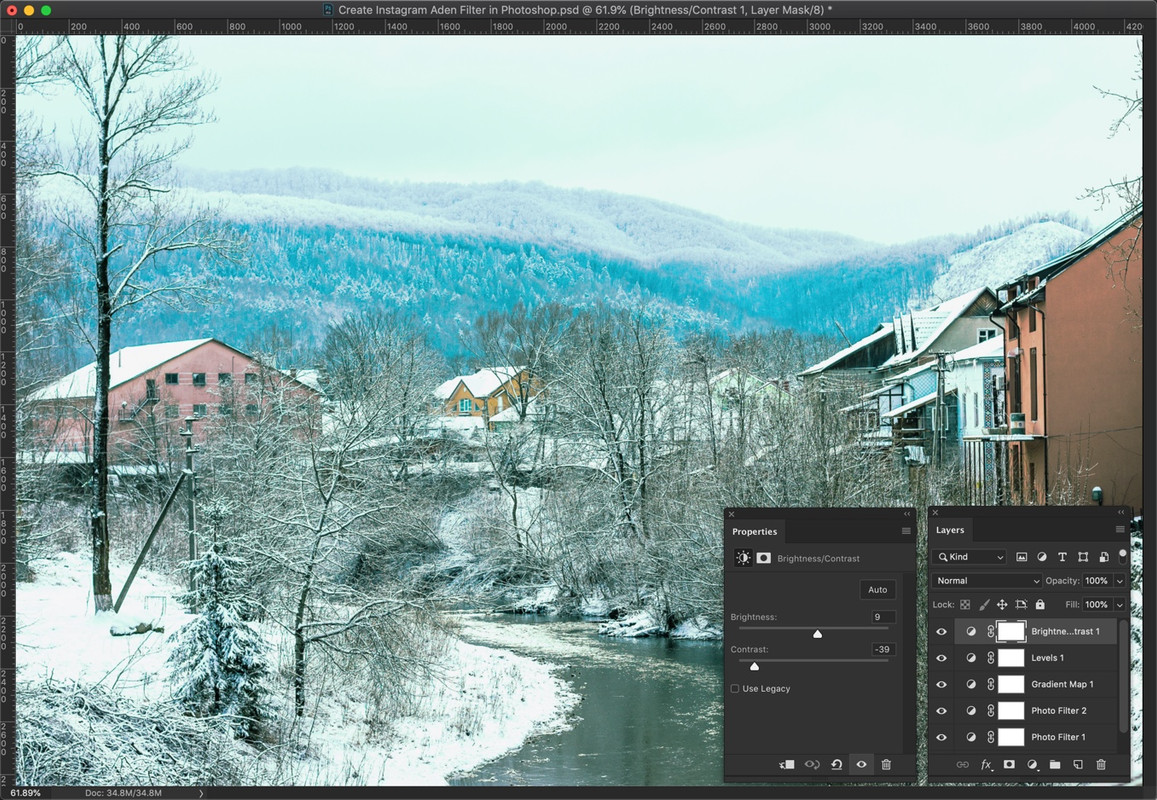Delete layer trash icon in Layers panel
The width and height of the screenshot is (1157, 800).
tap(1101, 765)
